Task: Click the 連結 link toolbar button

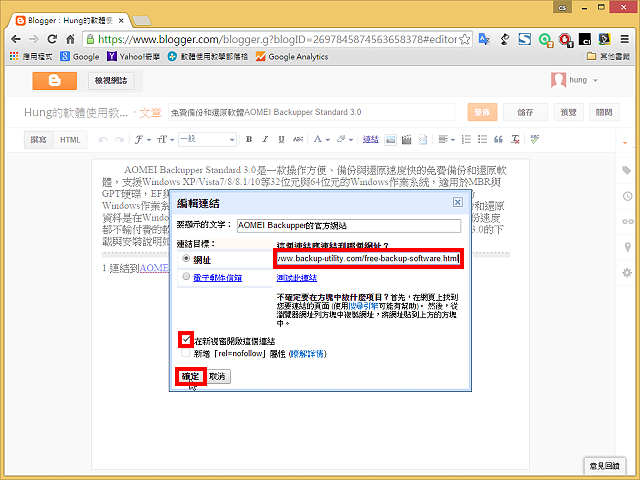Action: click(x=371, y=139)
